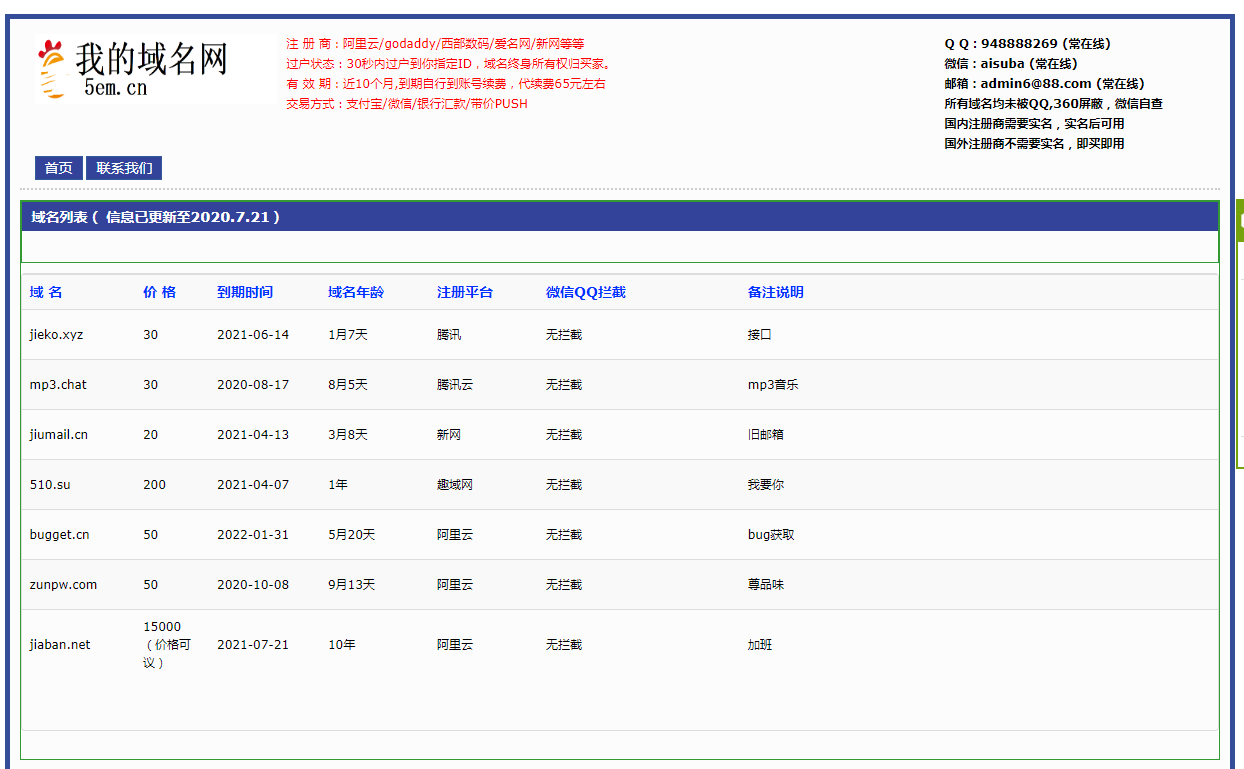
Task: Select the zunpw.com domain entry
Action: pos(63,585)
